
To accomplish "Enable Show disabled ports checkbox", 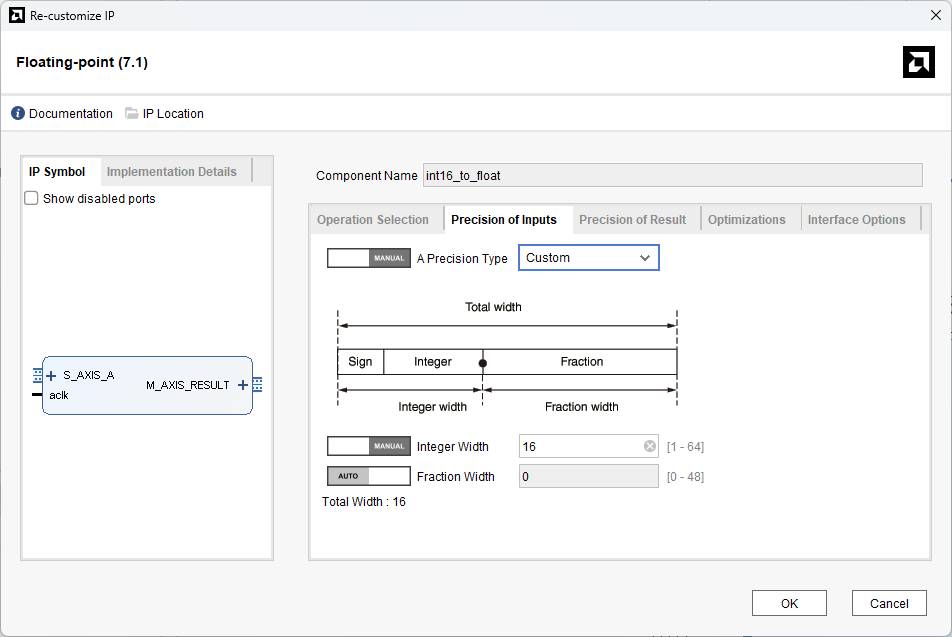I will point(31,199).
